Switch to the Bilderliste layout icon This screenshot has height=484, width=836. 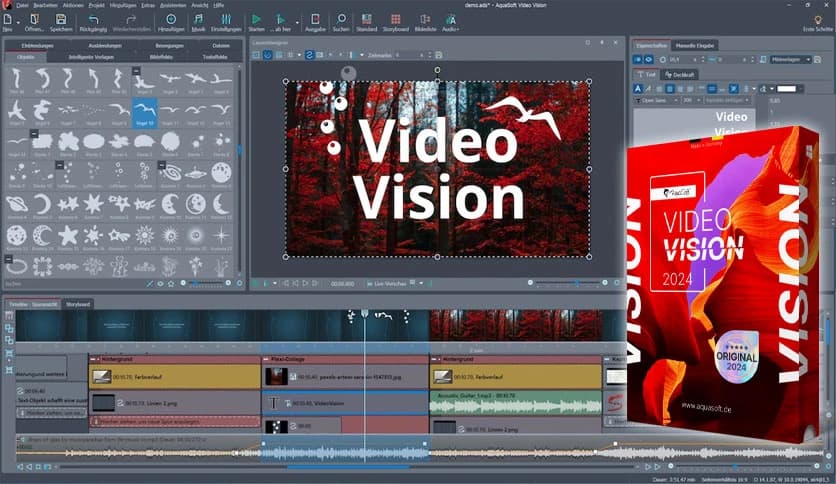coord(425,19)
